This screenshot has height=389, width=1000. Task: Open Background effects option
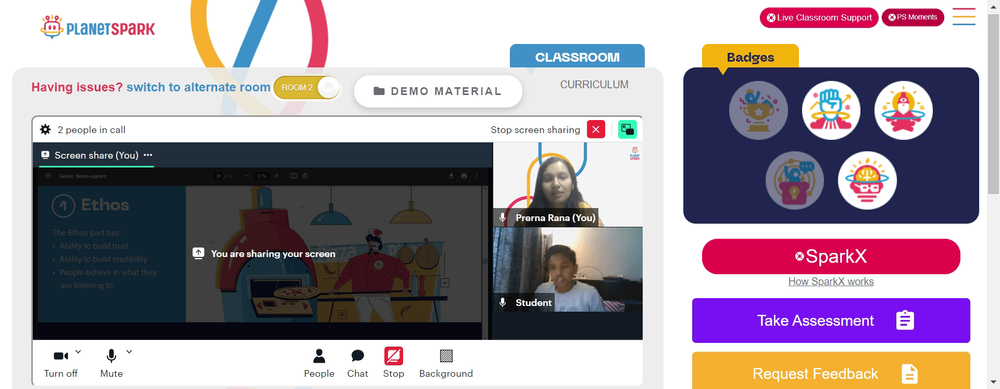point(446,363)
